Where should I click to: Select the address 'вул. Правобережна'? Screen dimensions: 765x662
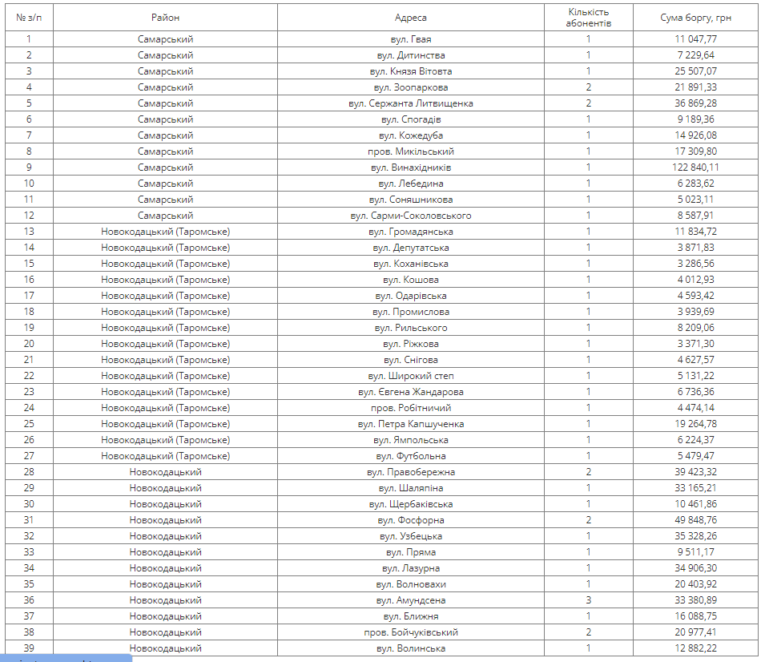click(x=411, y=471)
